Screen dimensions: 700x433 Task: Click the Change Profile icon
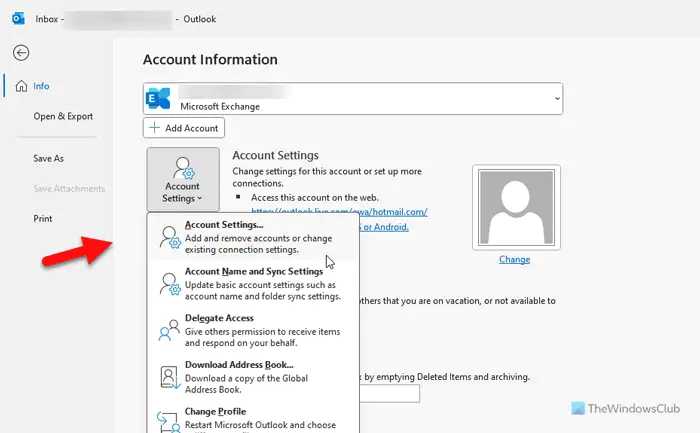click(169, 422)
